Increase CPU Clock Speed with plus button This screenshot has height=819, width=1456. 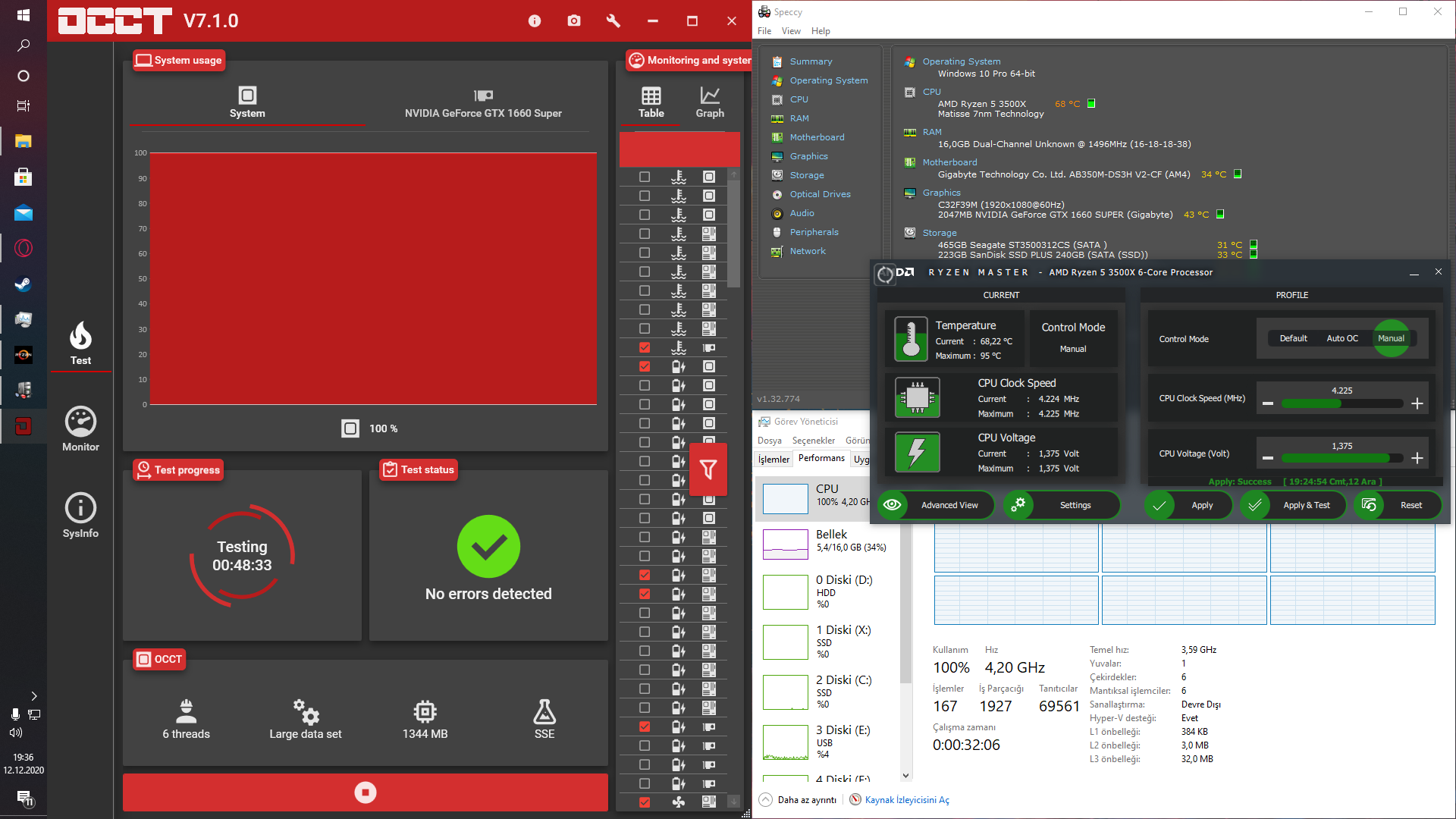[x=1417, y=404]
